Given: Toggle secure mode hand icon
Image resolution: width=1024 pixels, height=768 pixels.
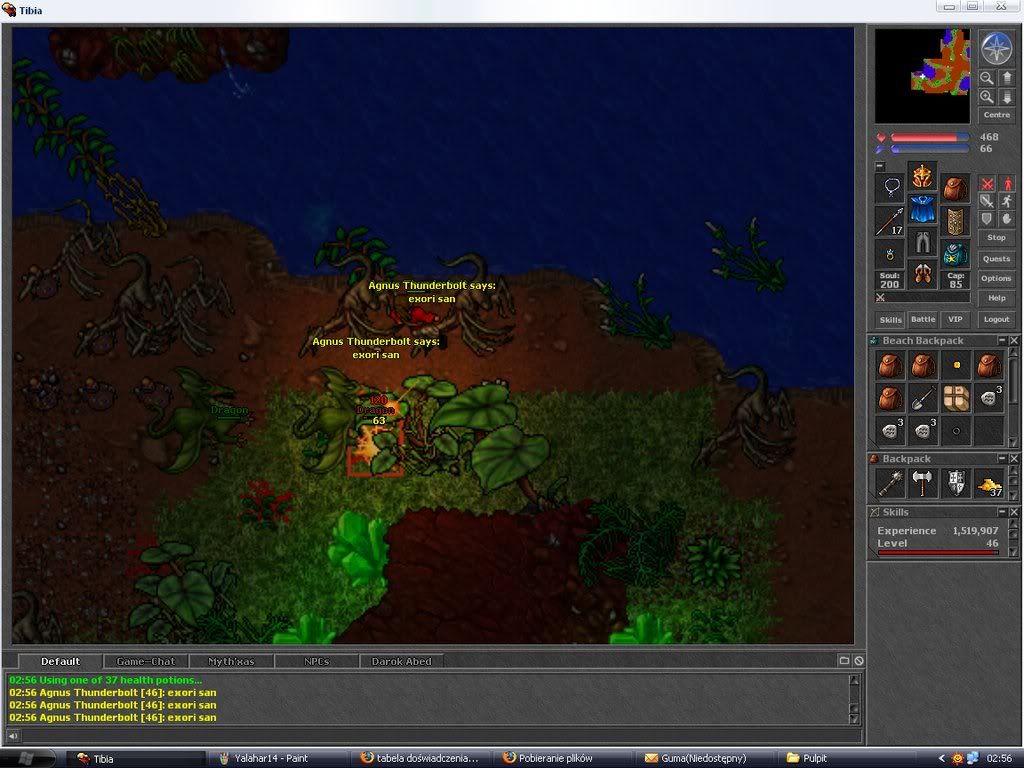Looking at the screenshot, I should click(x=1006, y=219).
